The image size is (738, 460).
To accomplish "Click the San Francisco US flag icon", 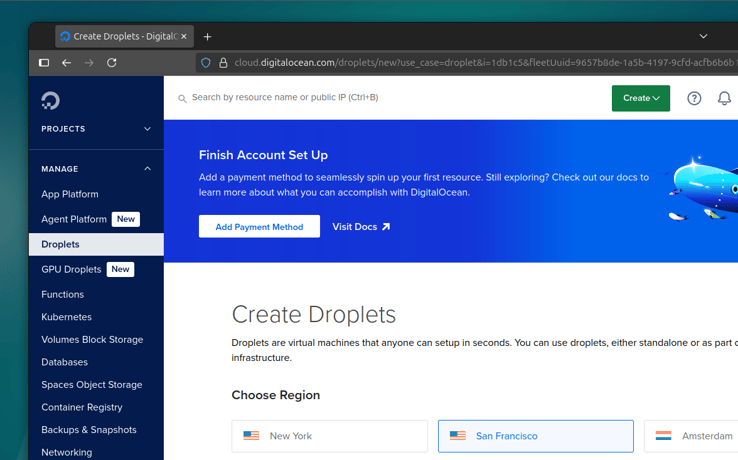I will (457, 436).
